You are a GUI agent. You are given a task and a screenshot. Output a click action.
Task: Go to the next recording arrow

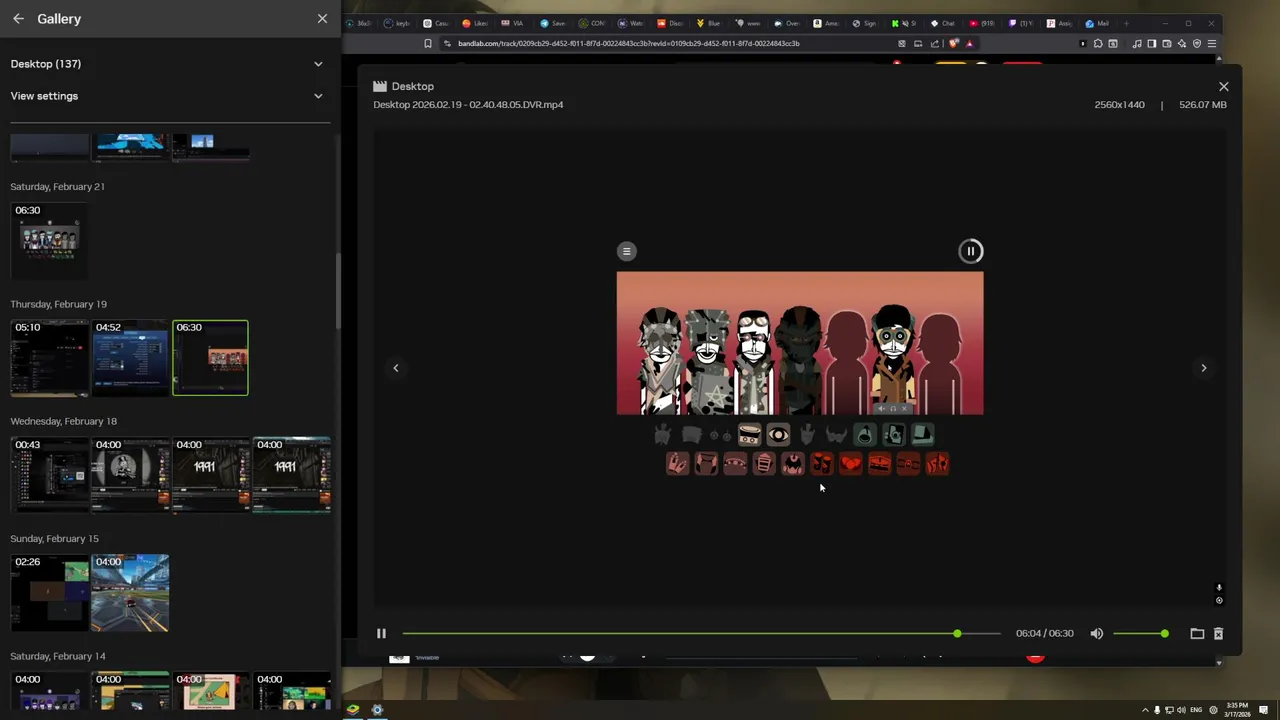point(1203,368)
